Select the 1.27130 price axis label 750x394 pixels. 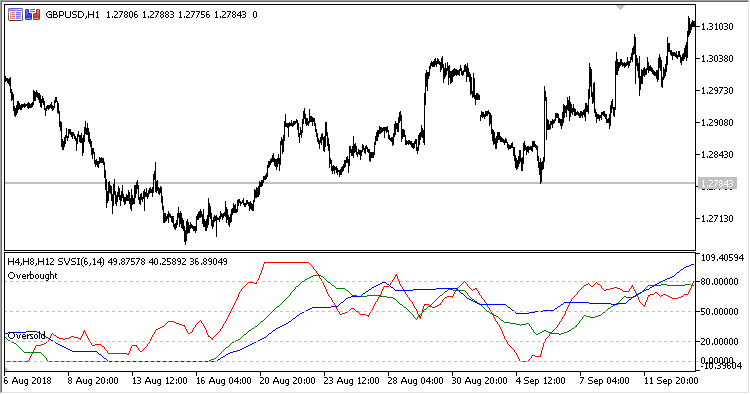coord(717,219)
